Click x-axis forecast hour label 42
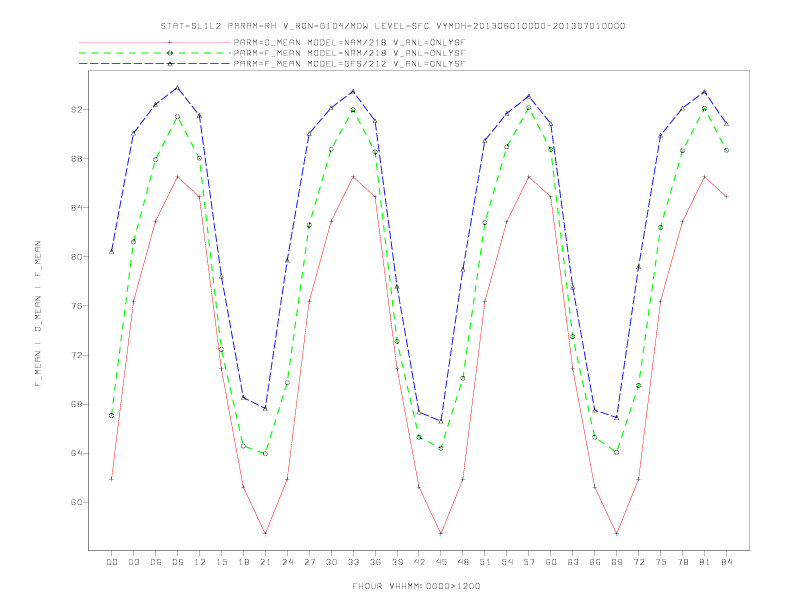Viewport: 792px width, 612px height. (419, 562)
